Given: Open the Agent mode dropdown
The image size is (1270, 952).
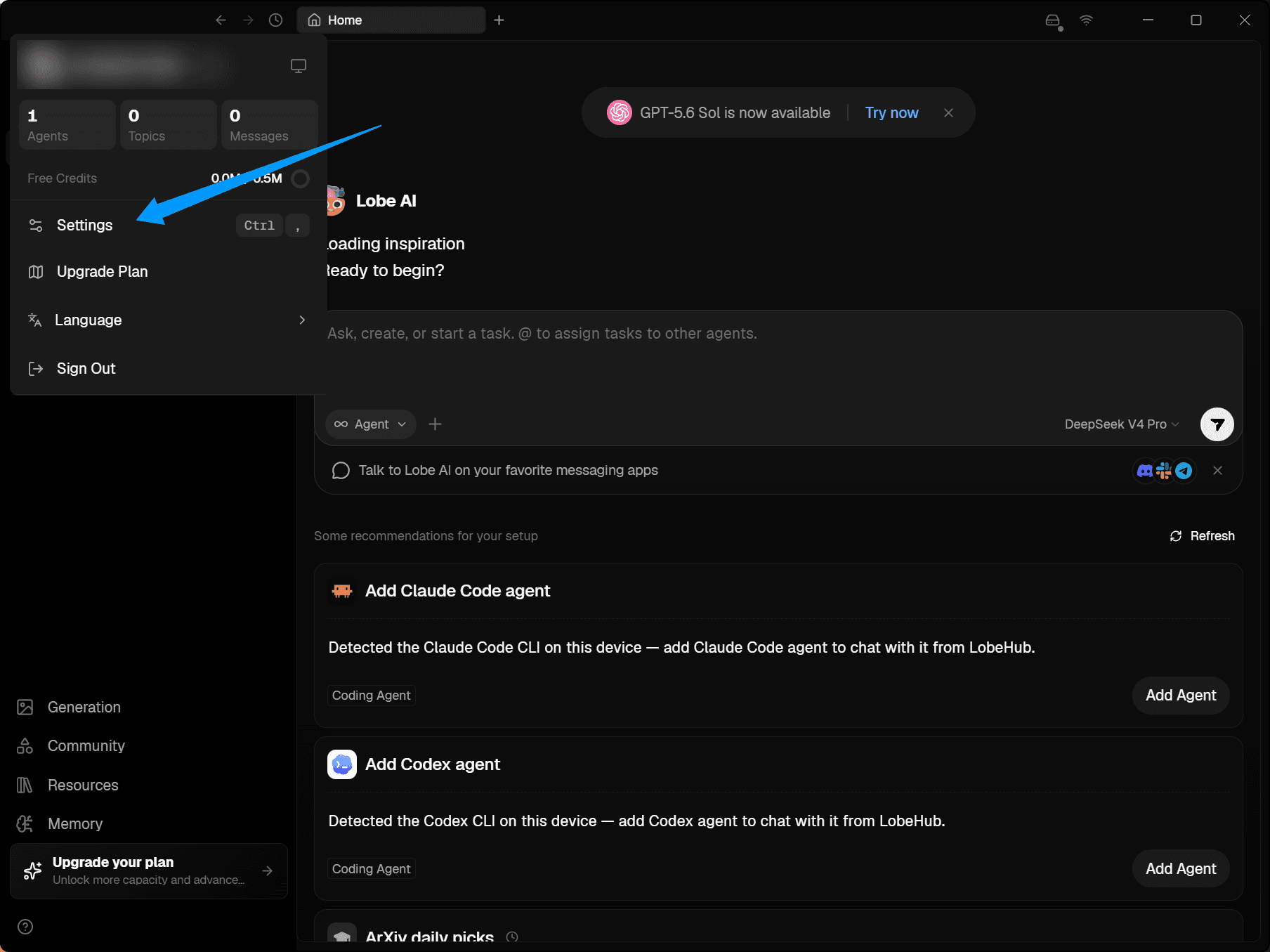Looking at the screenshot, I should click(370, 424).
